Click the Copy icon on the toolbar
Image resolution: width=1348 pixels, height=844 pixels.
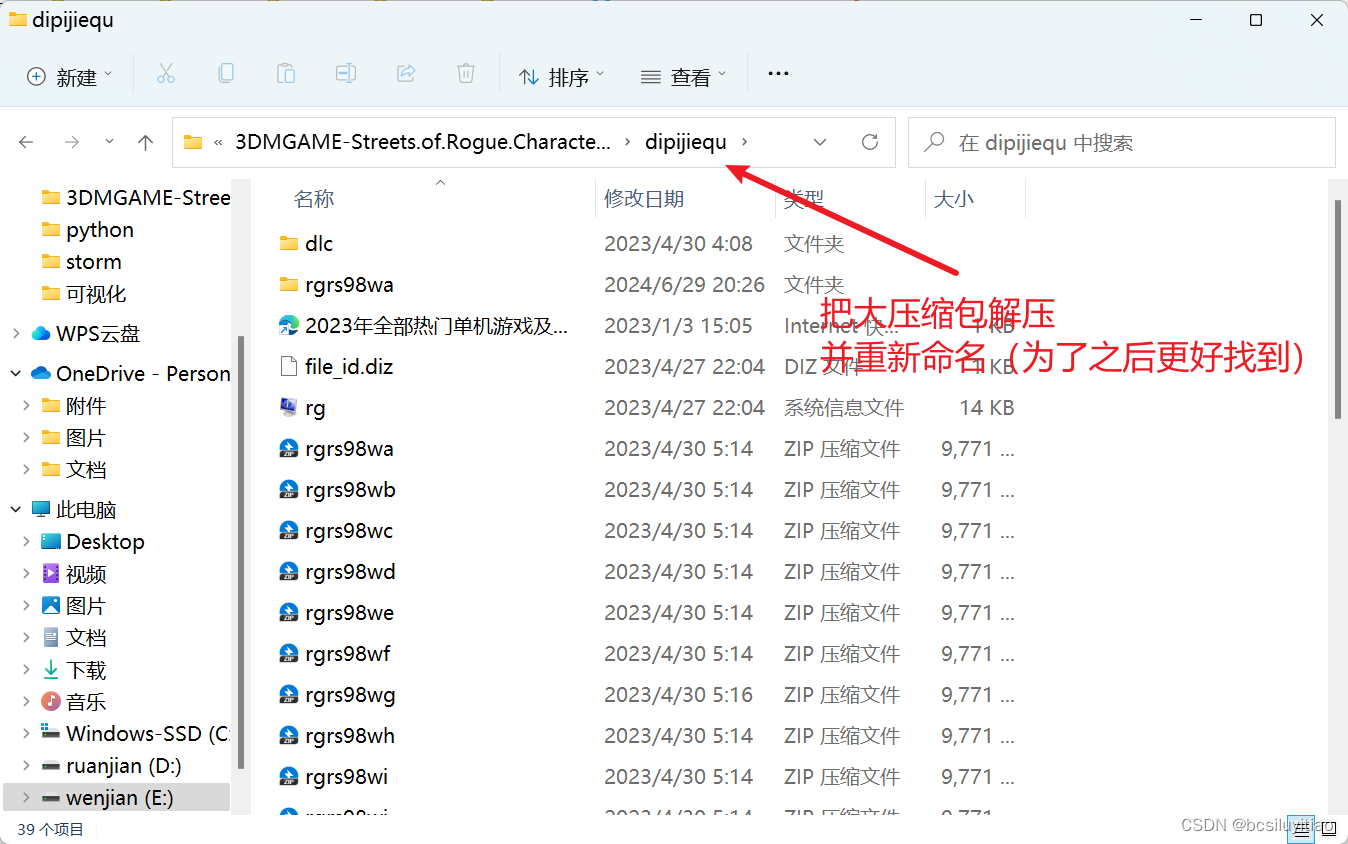[225, 73]
